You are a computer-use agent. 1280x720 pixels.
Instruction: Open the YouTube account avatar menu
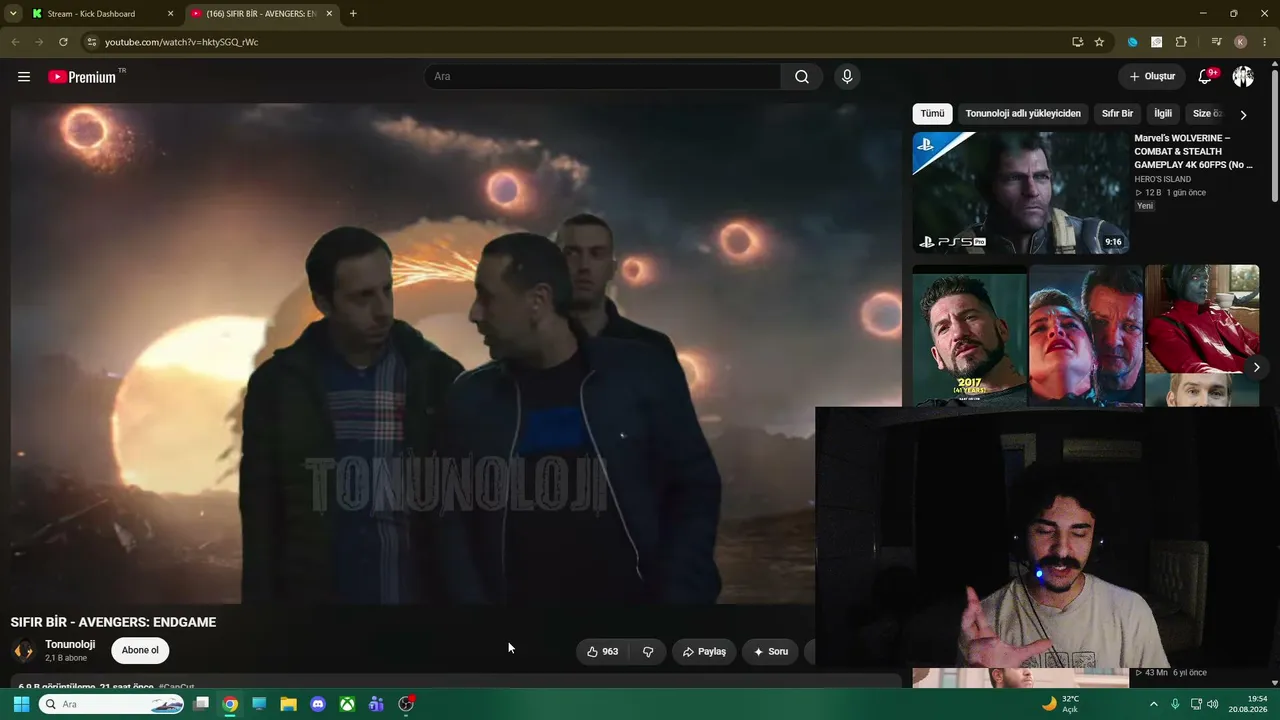click(x=1243, y=77)
